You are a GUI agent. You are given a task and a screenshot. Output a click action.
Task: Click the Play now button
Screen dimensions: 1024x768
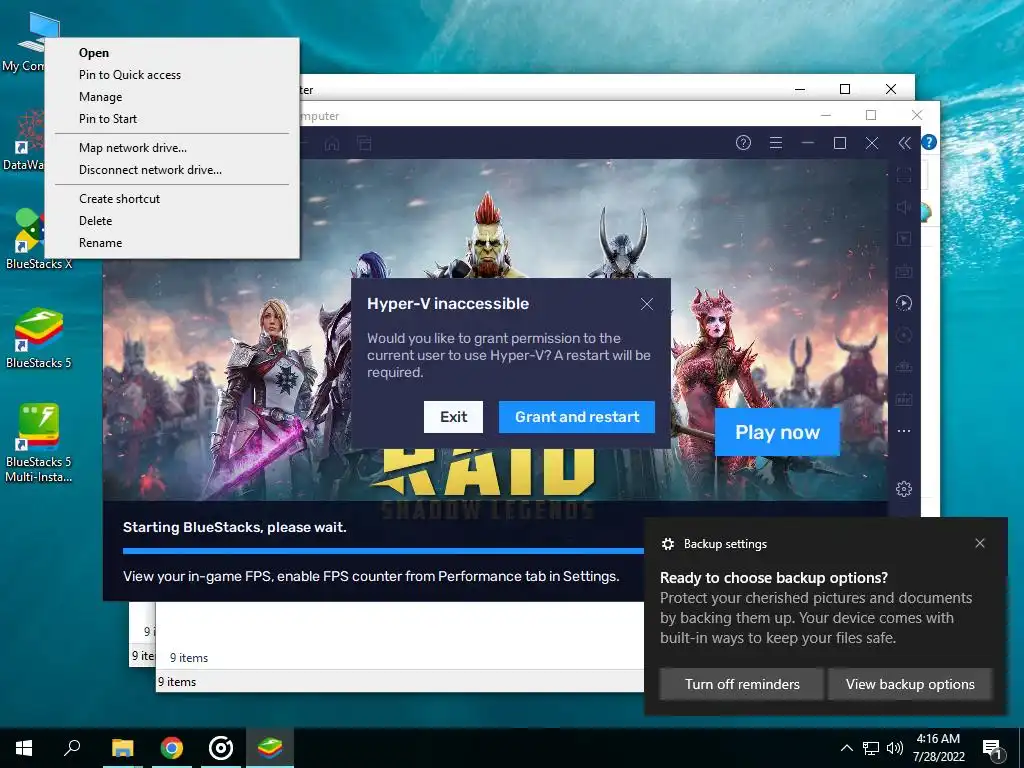pyautogui.click(x=777, y=432)
